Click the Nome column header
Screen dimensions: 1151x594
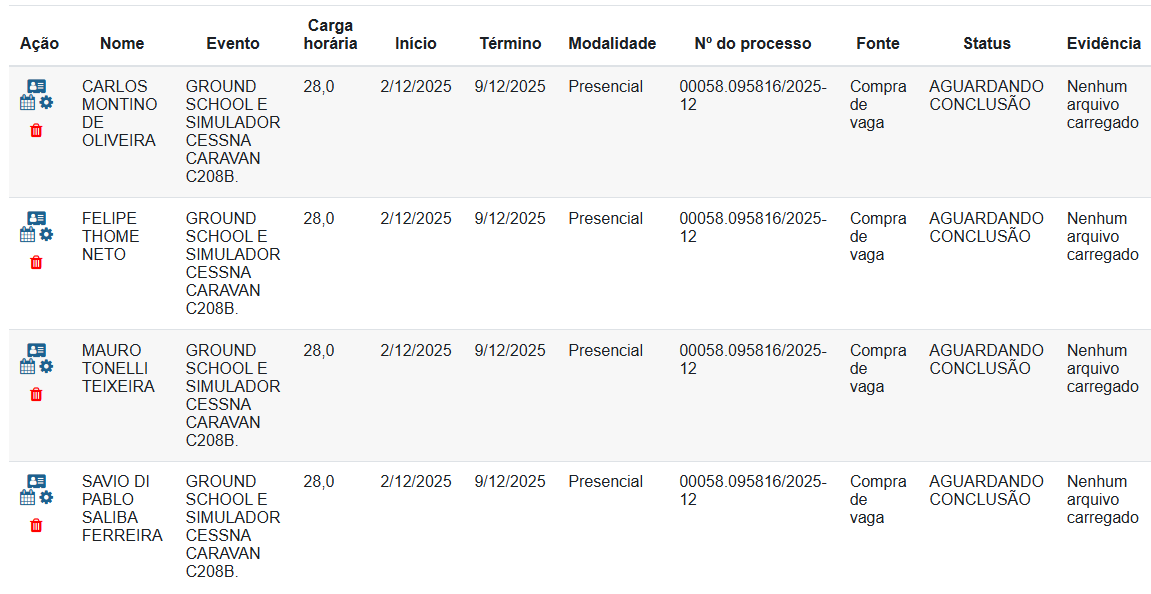[122, 43]
